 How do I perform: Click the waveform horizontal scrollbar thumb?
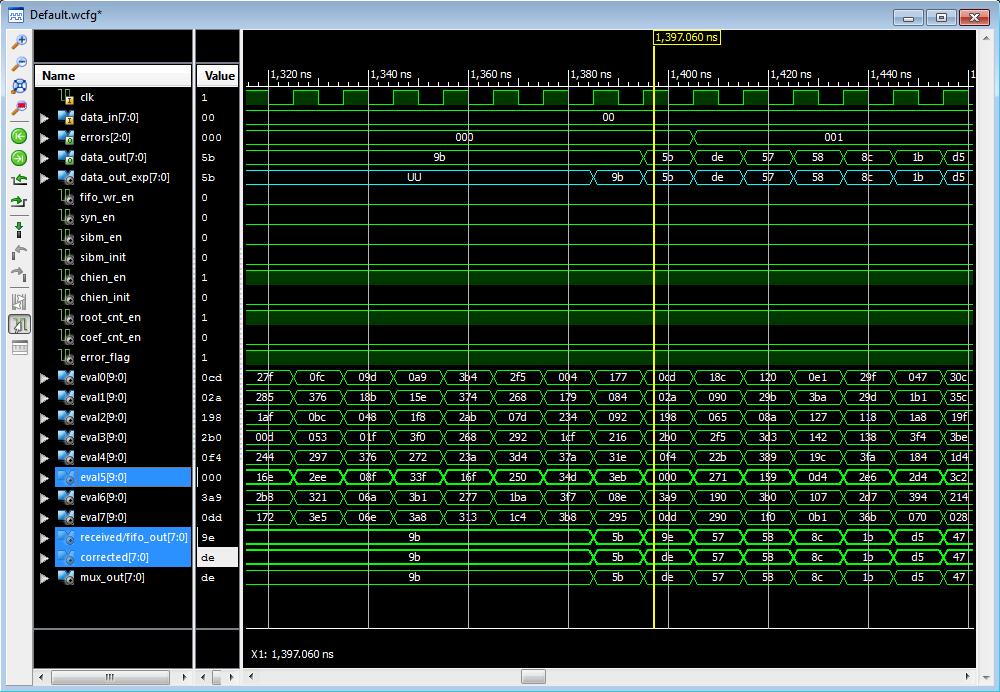[533, 677]
